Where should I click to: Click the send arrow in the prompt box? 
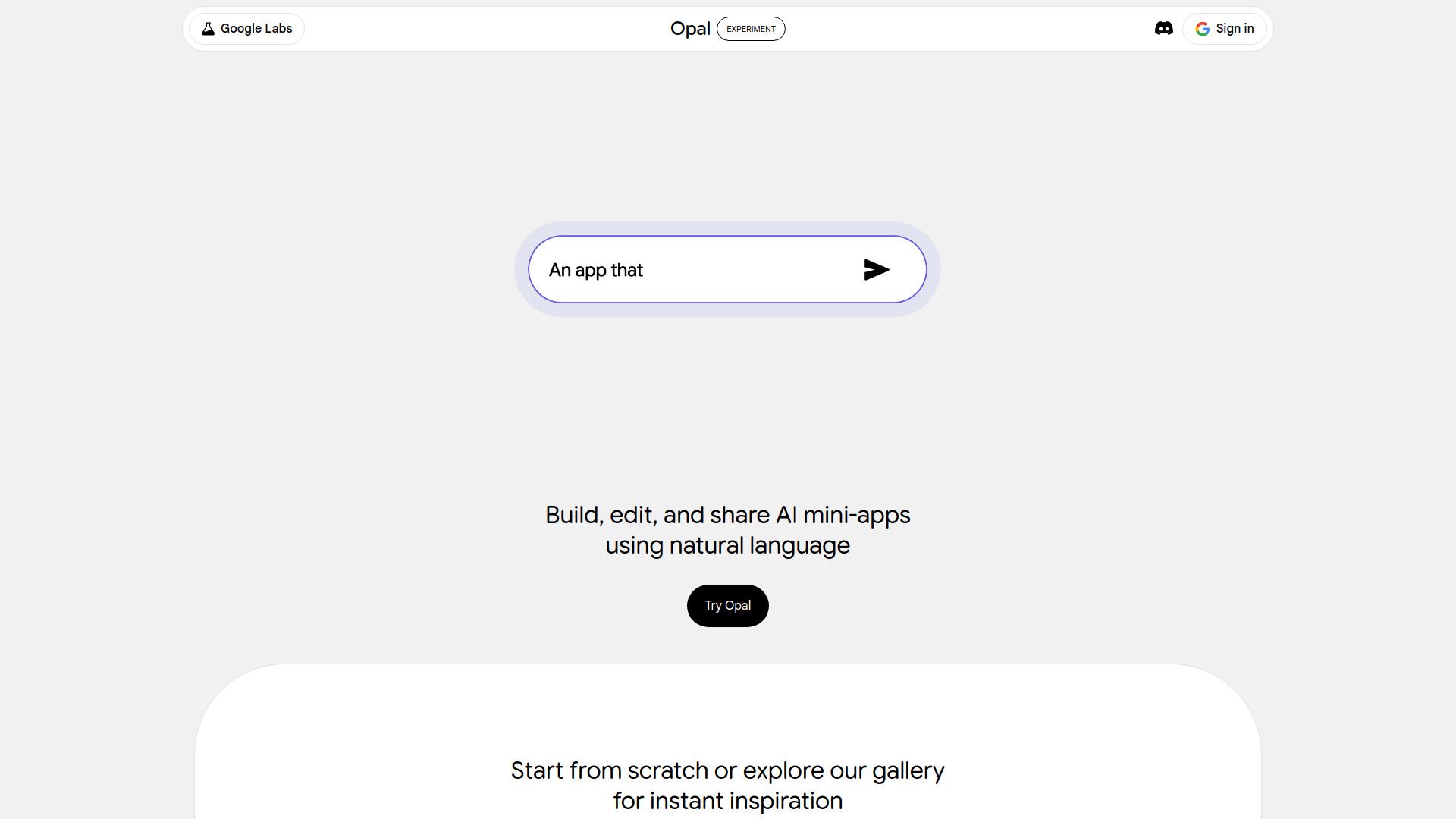[876, 270]
